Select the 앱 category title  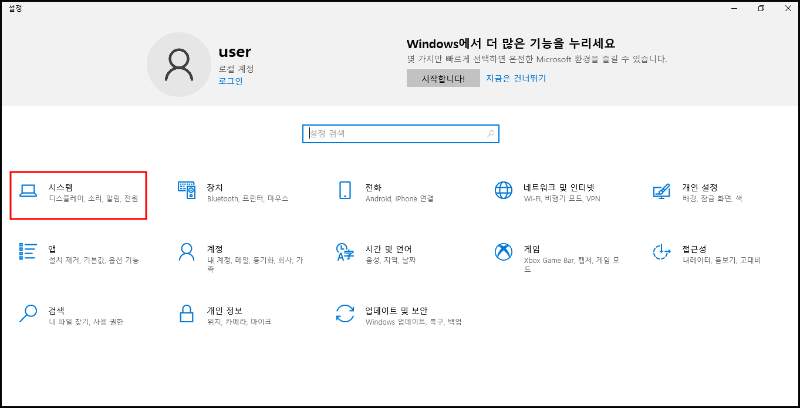coord(52,249)
